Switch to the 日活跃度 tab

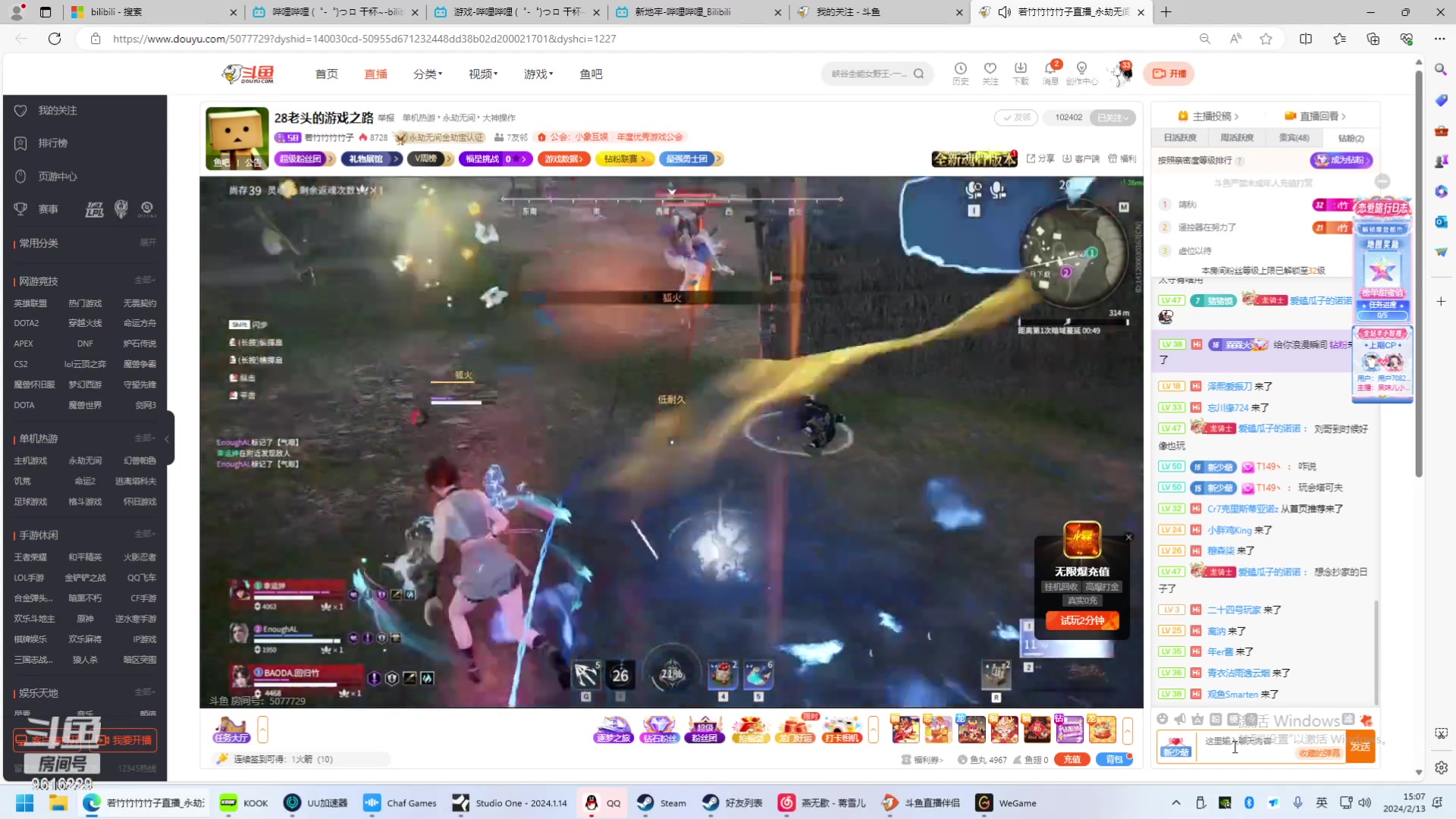(x=1180, y=138)
